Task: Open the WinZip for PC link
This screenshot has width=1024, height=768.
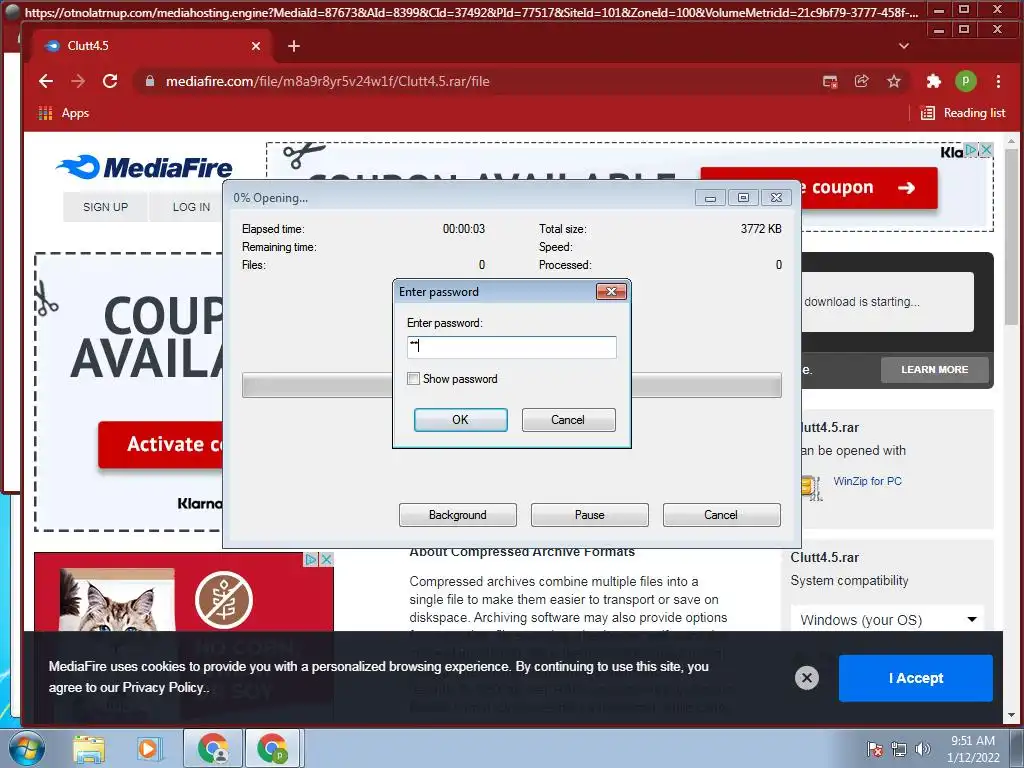Action: 867,481
